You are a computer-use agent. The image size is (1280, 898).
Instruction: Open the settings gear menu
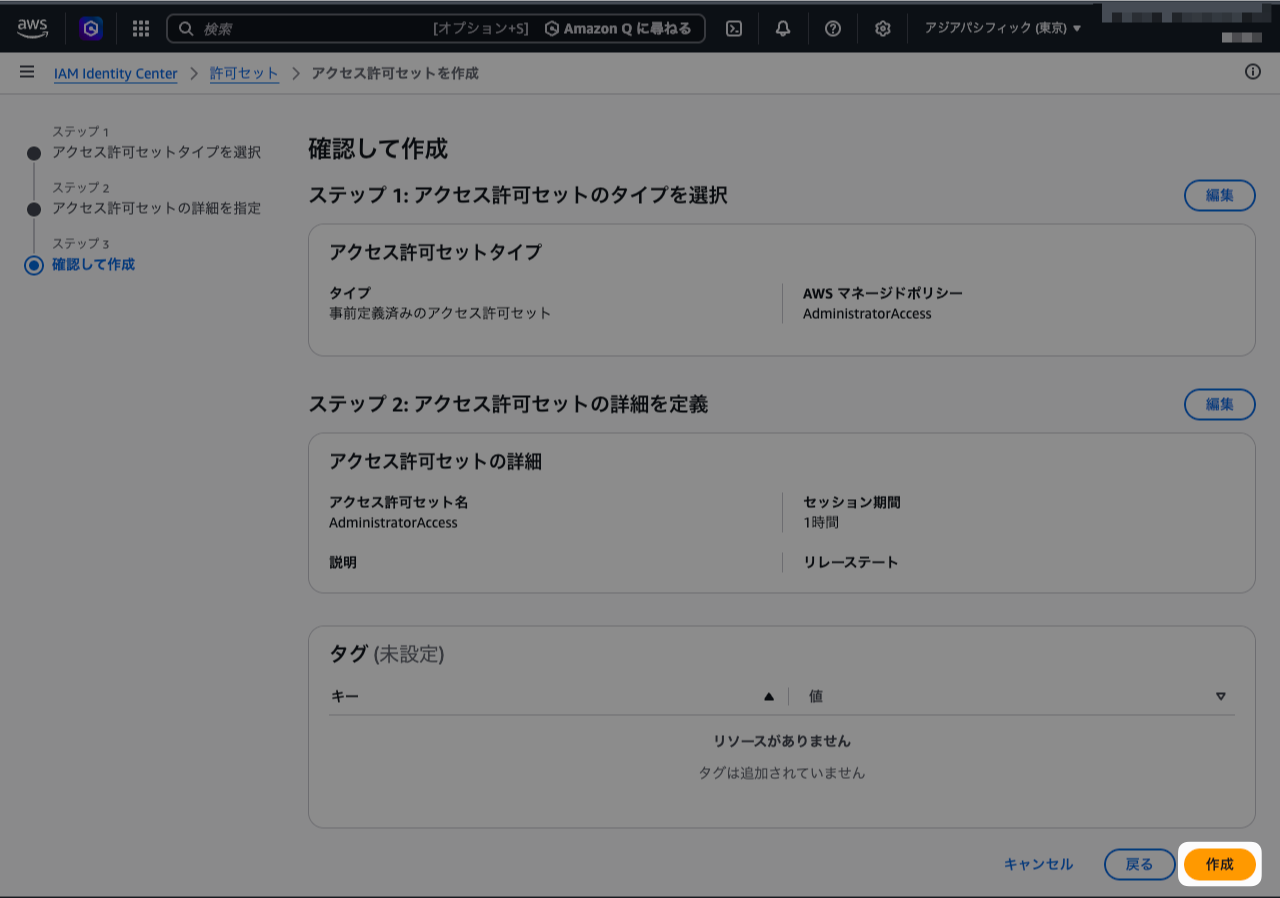pyautogui.click(x=882, y=29)
